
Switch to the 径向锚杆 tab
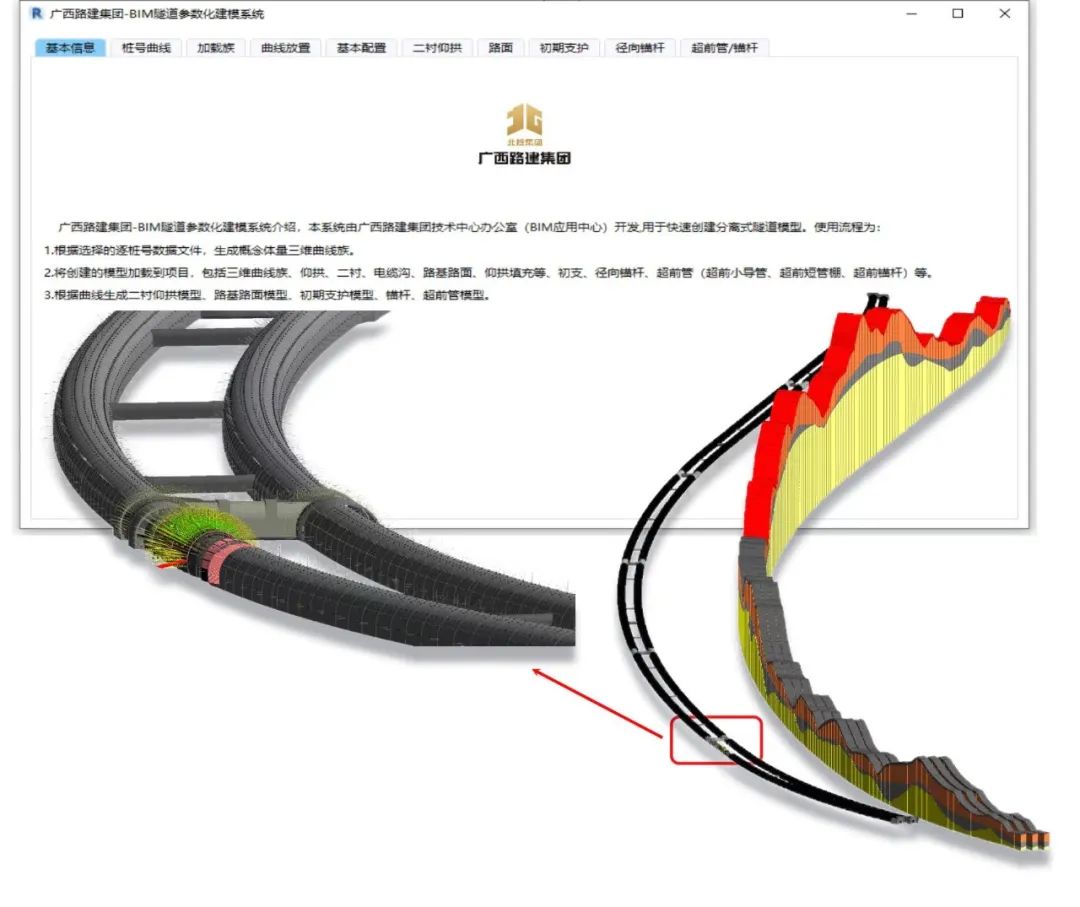pos(640,48)
